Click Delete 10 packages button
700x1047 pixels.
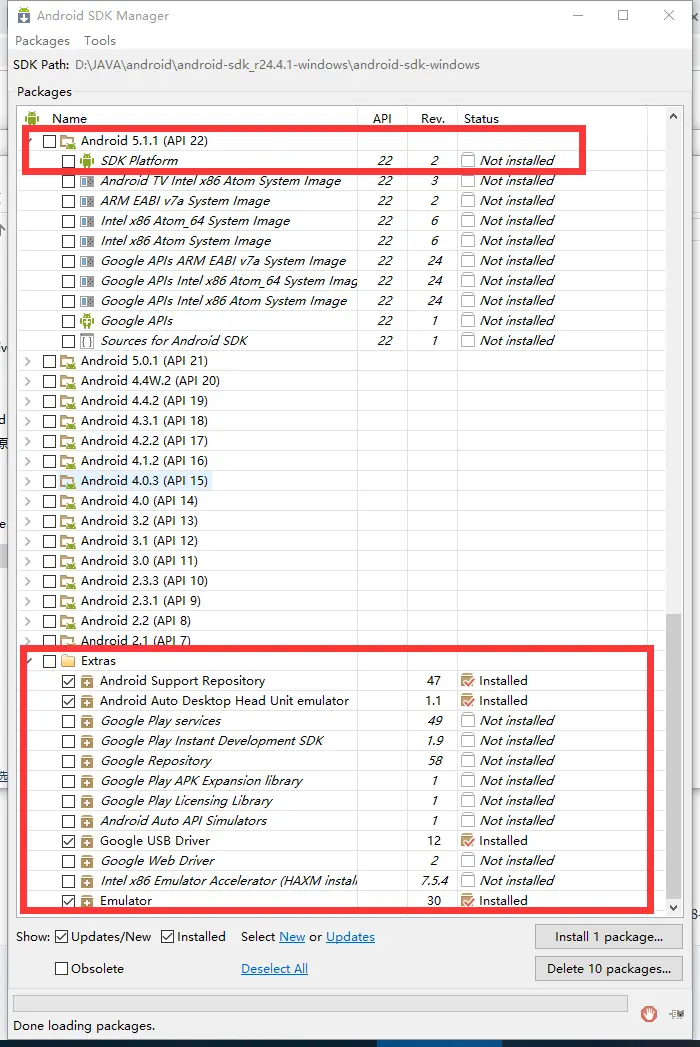click(608, 969)
